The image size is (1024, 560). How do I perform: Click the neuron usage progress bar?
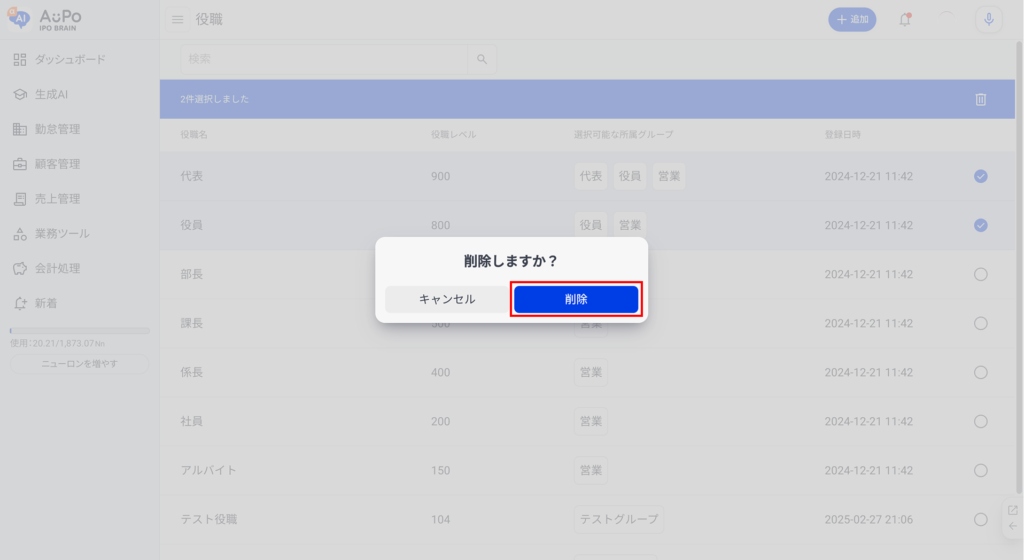pyautogui.click(x=79, y=331)
